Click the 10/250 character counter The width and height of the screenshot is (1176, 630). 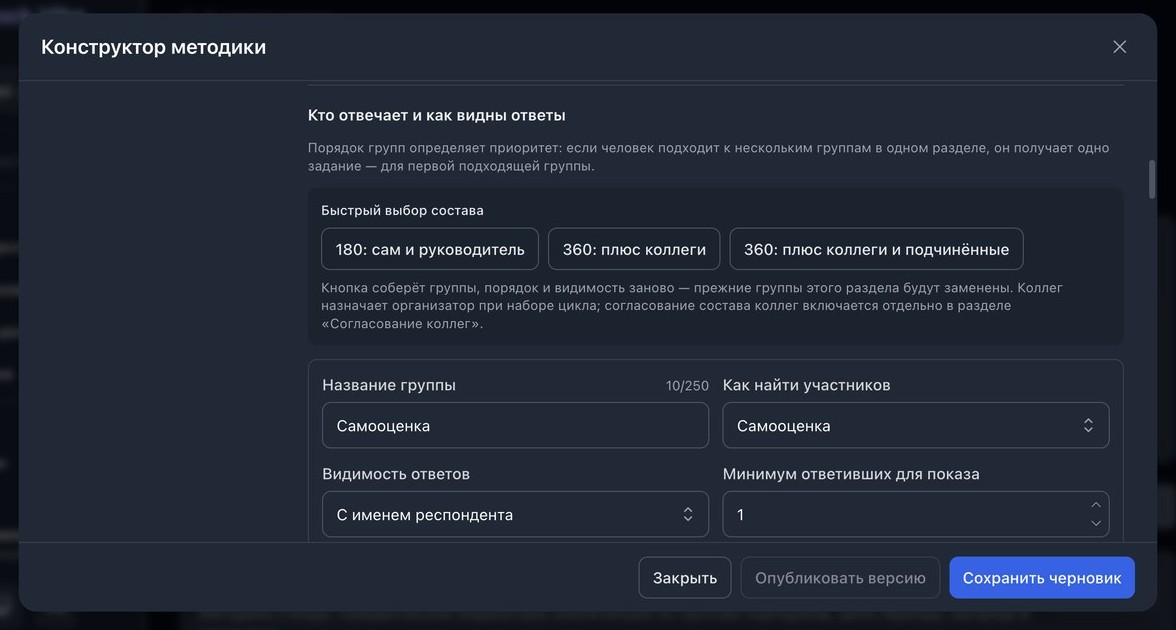[687, 386]
